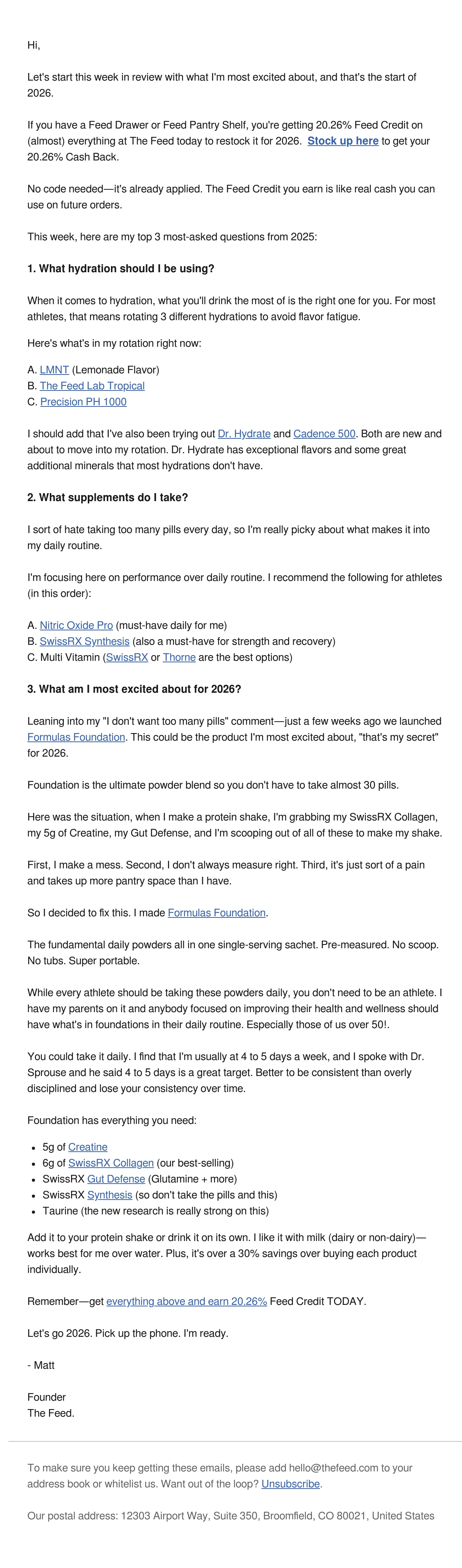Open "everything above and earn 20.26%" link
The height and width of the screenshot is (1568, 462).
click(x=187, y=1301)
